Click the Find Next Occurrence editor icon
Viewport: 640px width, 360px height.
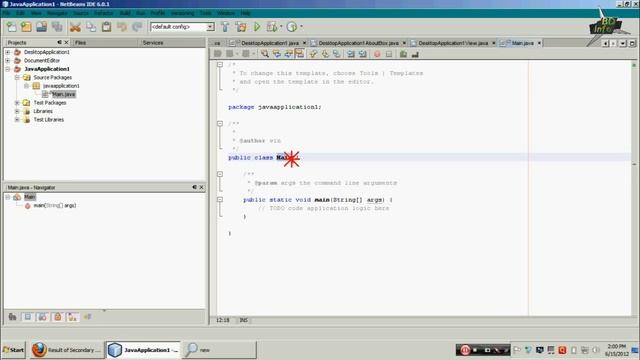[288, 54]
